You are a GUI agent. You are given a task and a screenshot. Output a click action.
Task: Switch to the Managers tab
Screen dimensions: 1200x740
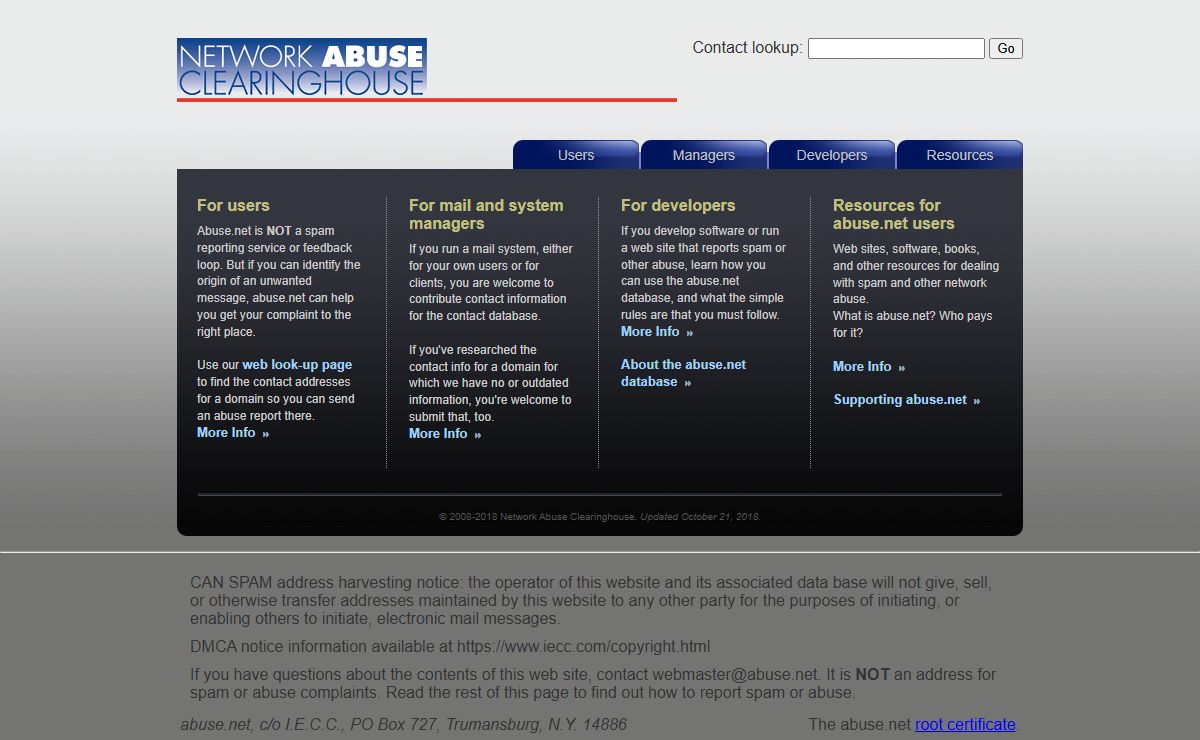click(704, 155)
